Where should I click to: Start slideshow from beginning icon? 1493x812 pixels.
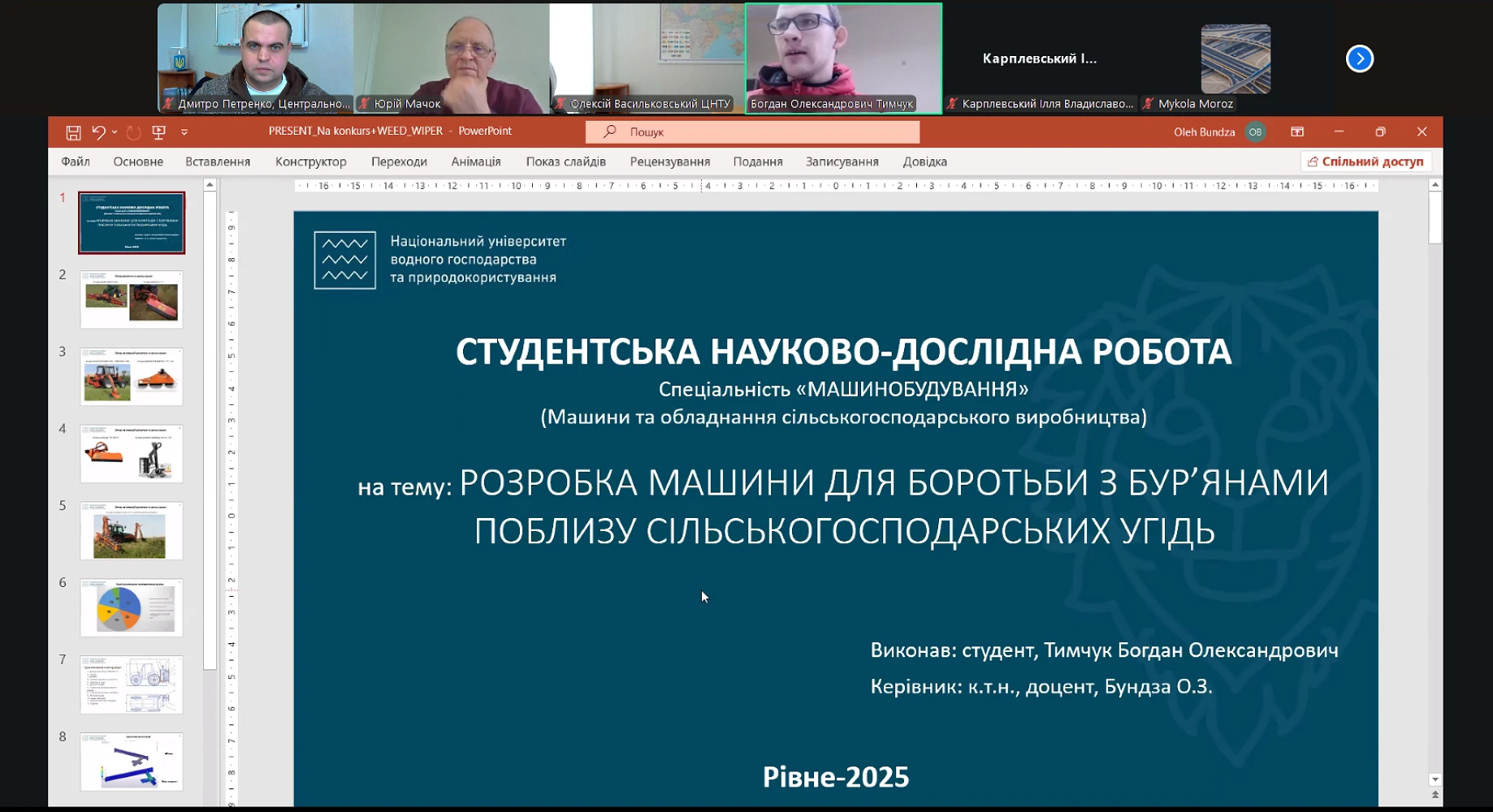[x=159, y=132]
